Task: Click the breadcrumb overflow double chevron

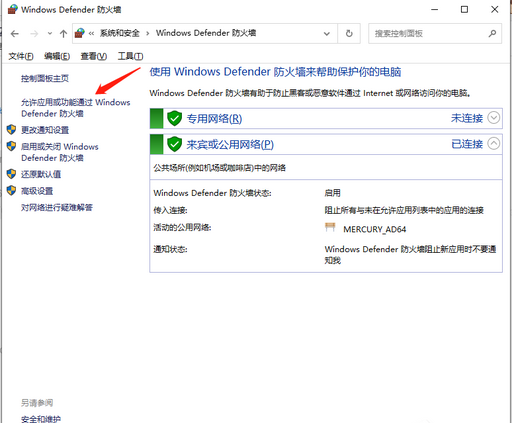Action: 91,33
